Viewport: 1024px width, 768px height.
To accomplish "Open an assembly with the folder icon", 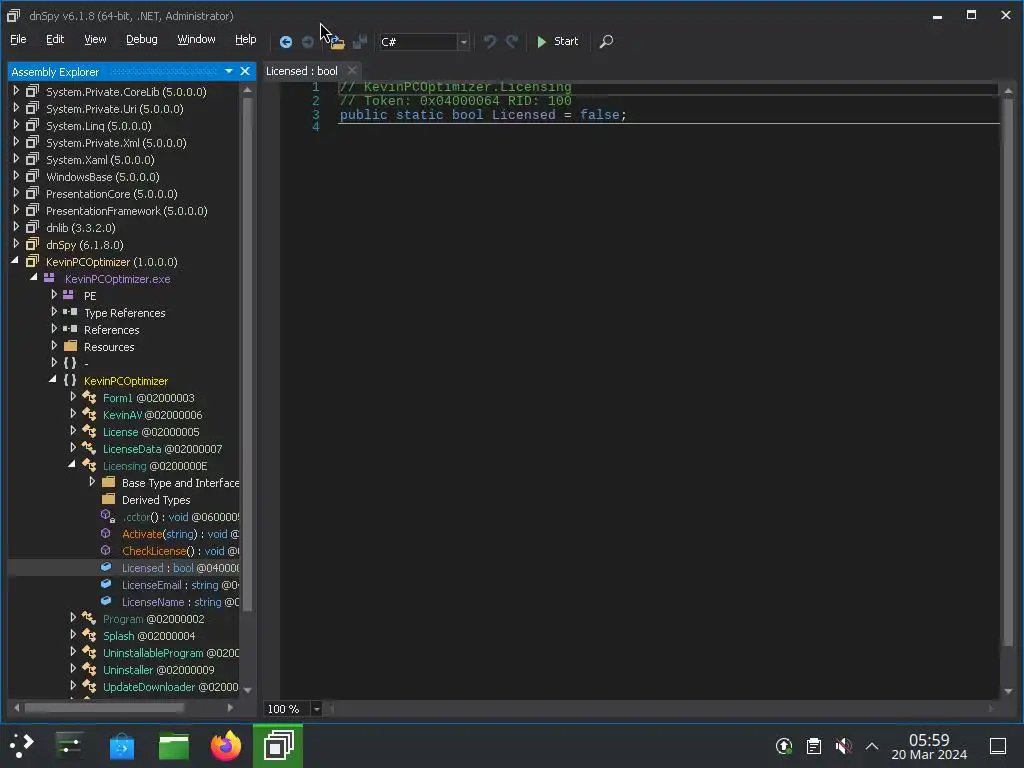I will click(x=337, y=42).
